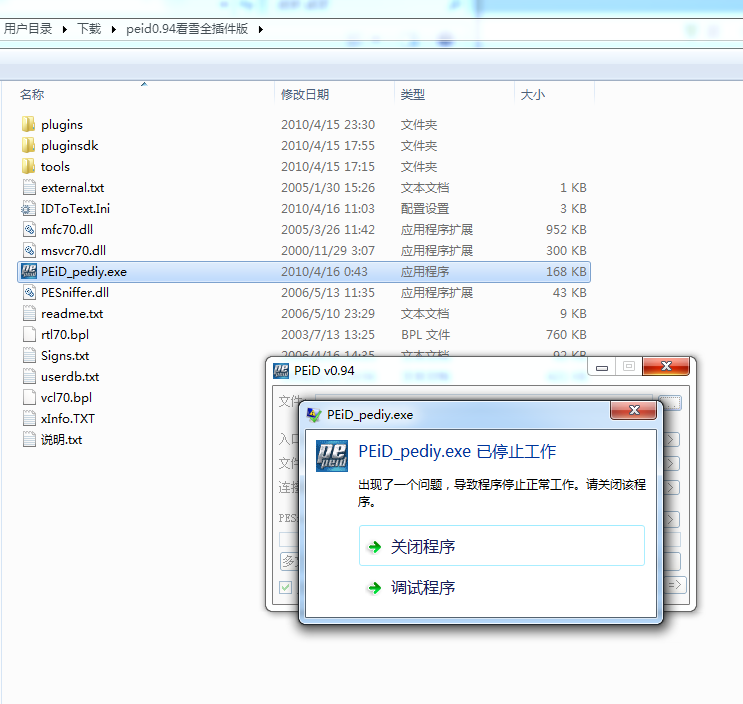Select the PESniffer.dll file icon
The width and height of the screenshot is (743, 704).
point(29,292)
